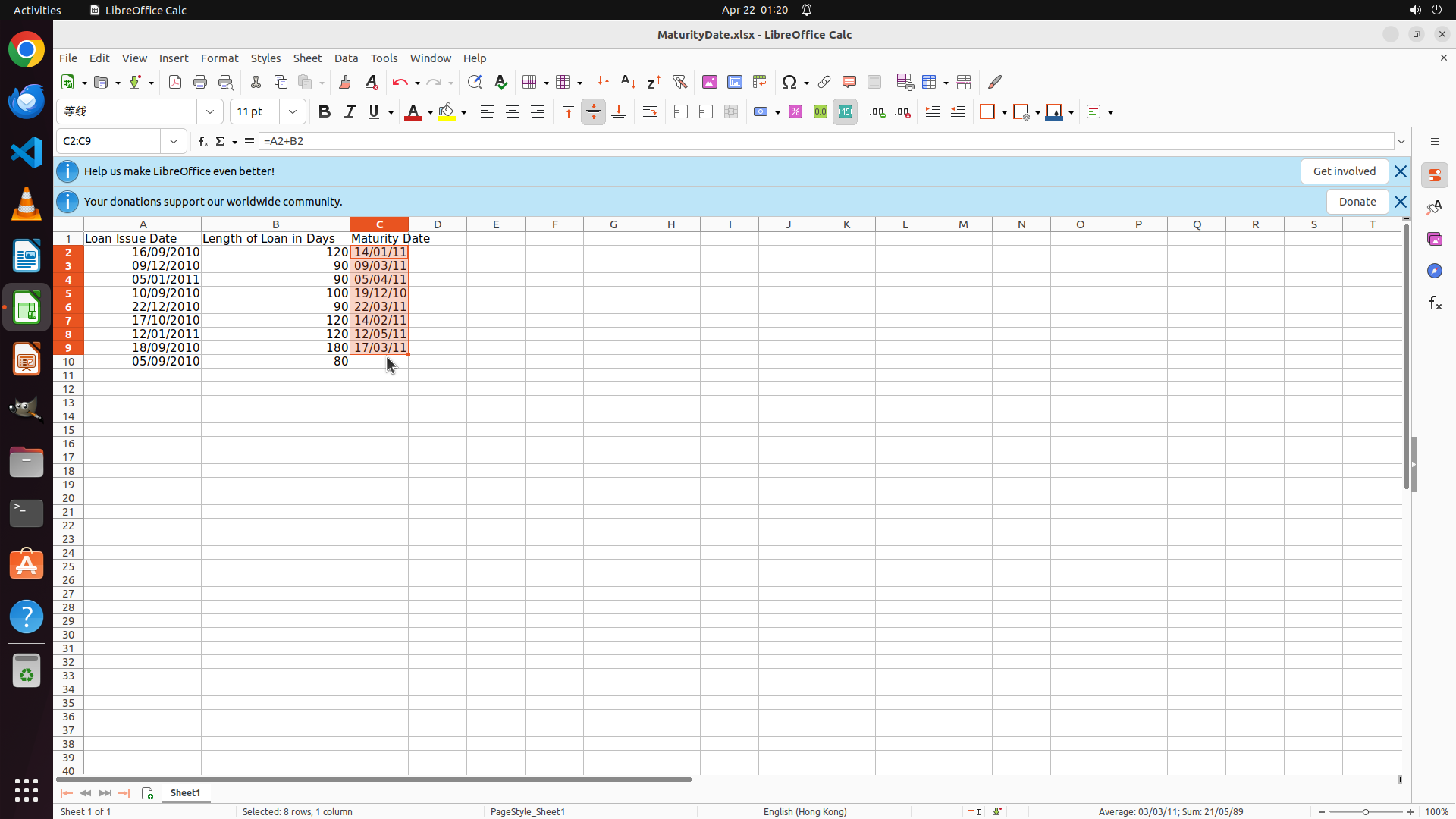Click the Insert Chart icon
This screenshot has height=819, width=1456.
pyautogui.click(x=734, y=82)
